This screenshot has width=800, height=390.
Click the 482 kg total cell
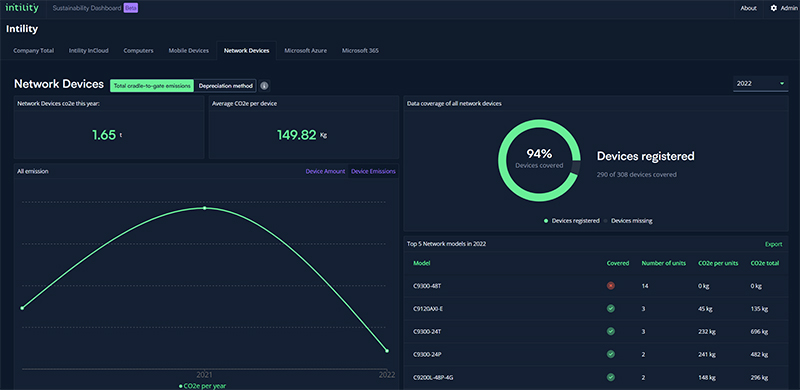click(759, 354)
